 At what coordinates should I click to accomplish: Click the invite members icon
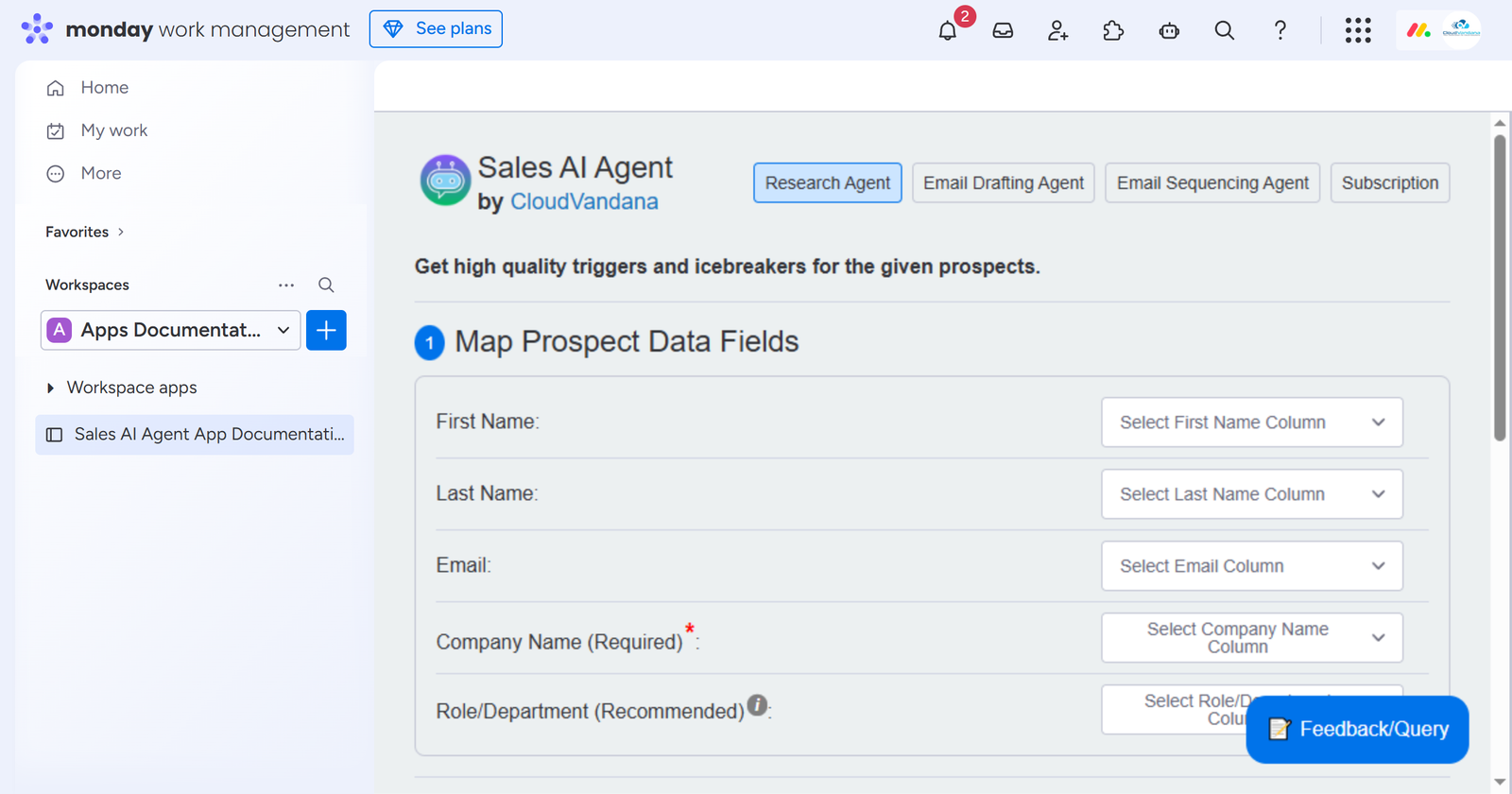point(1058,30)
